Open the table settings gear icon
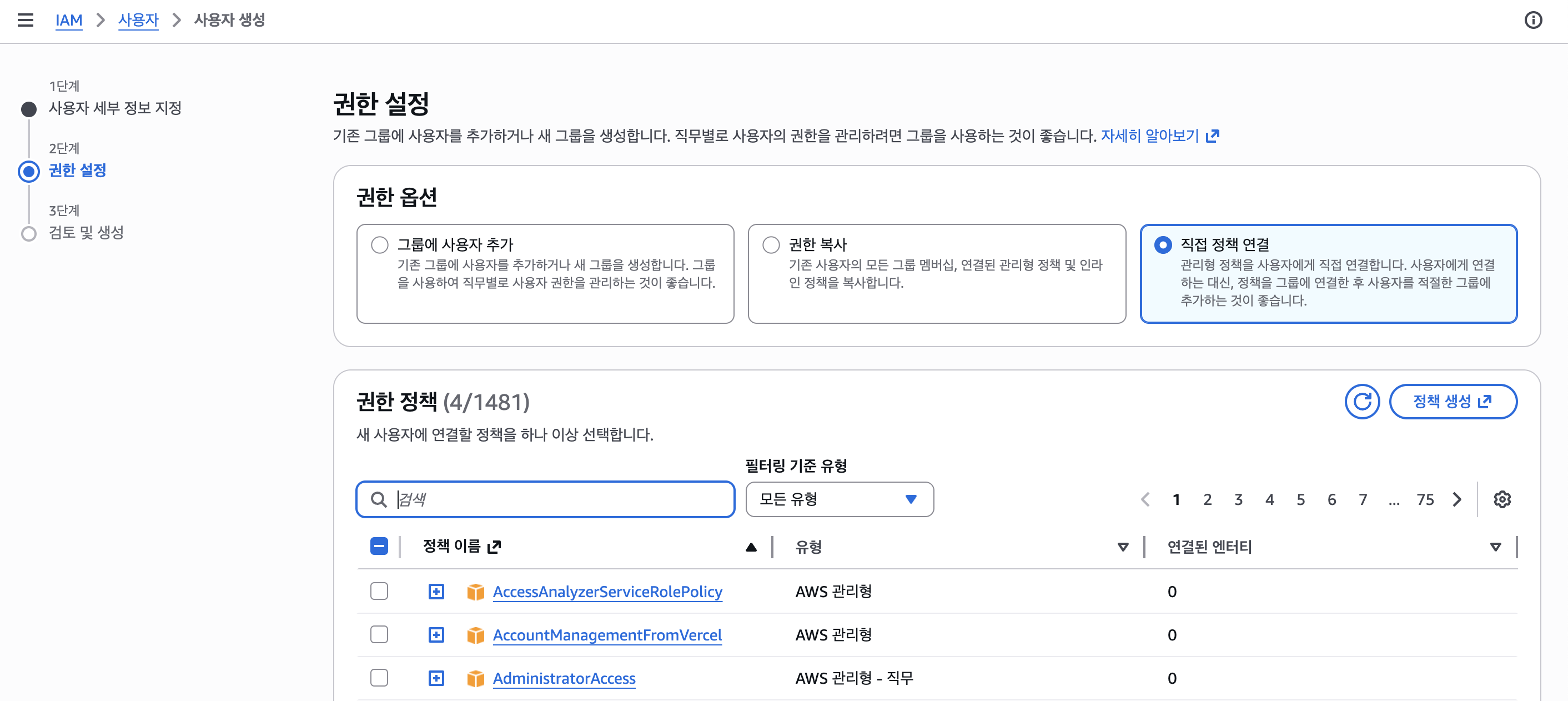 [1502, 499]
